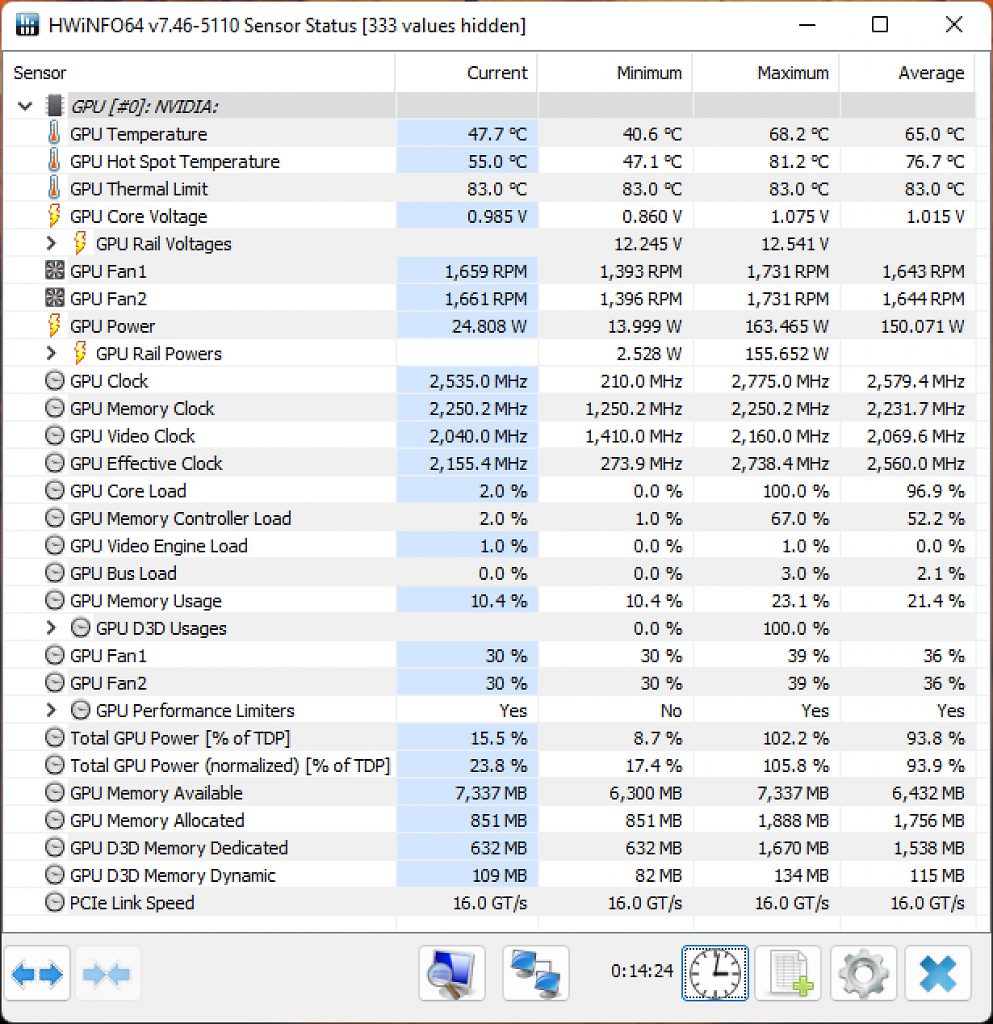Select the GPU D3D Memory Dedicated label

[179, 847]
